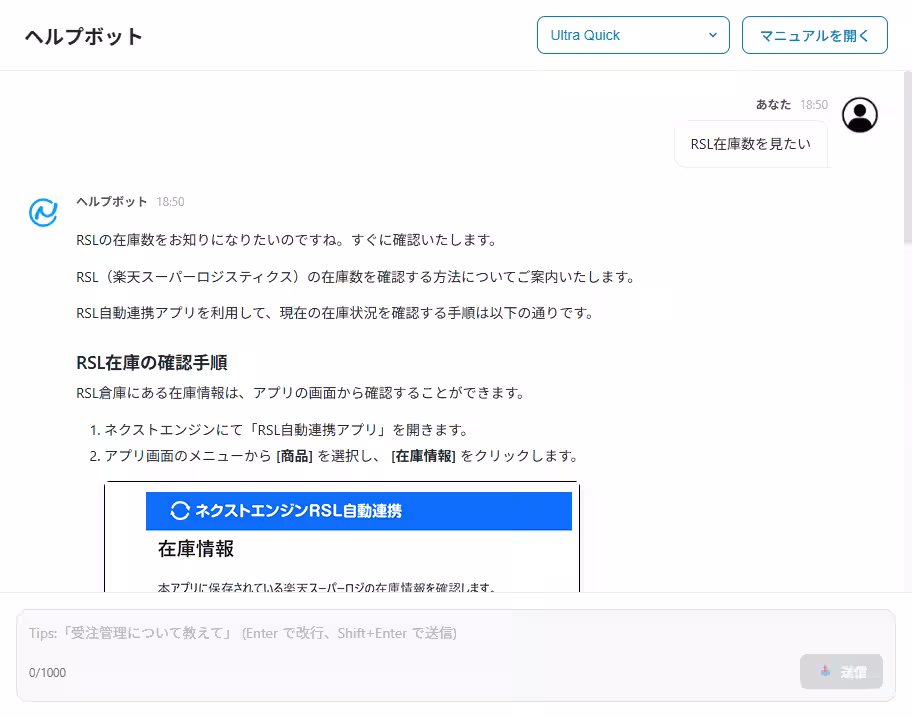This screenshot has width=912, height=718.
Task: Click the line starting RSL自動連携アプリを利用して
Action: click(335, 313)
